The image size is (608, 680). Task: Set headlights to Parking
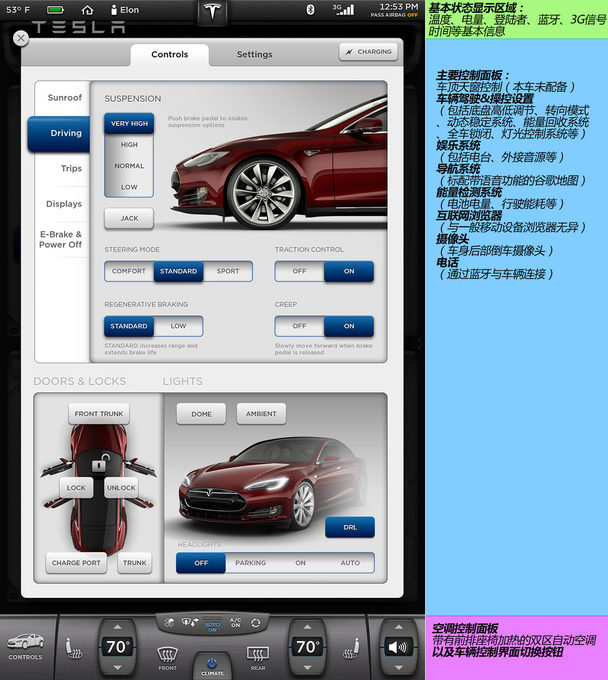[x=250, y=563]
